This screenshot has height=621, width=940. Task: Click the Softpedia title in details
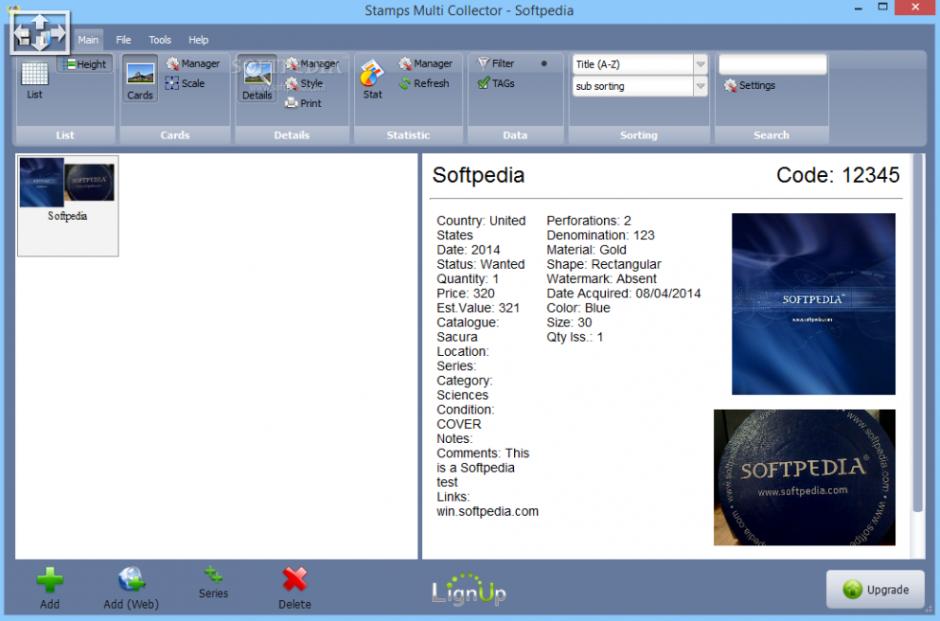(x=478, y=175)
